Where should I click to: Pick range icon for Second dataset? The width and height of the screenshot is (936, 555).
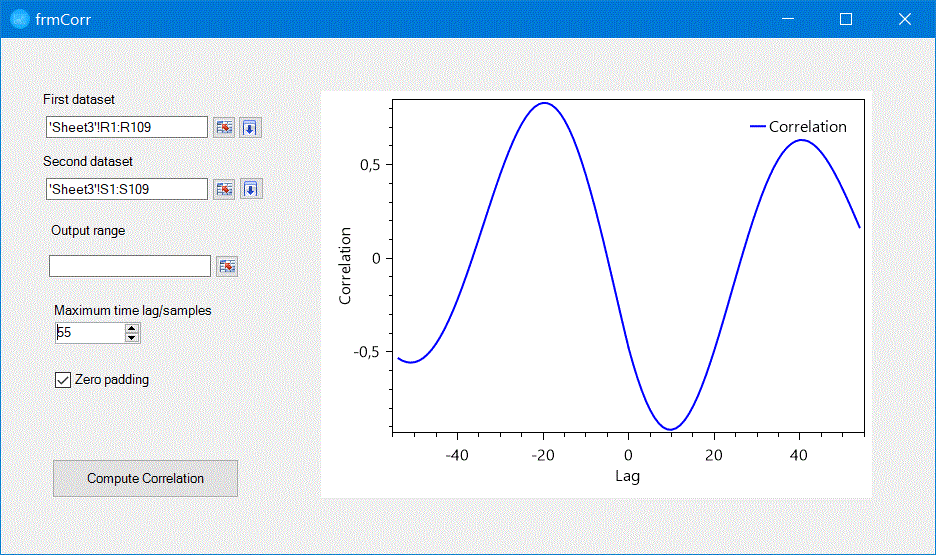(224, 189)
